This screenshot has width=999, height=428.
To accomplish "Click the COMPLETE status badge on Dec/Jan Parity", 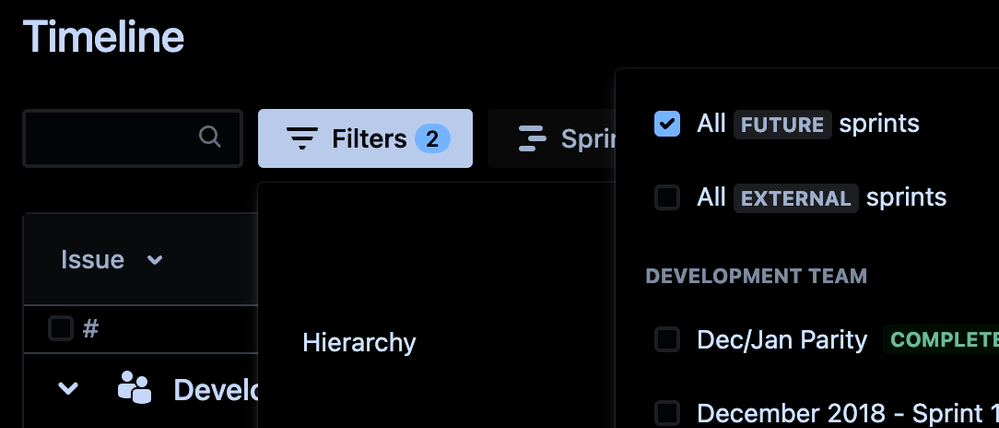I will (941, 340).
